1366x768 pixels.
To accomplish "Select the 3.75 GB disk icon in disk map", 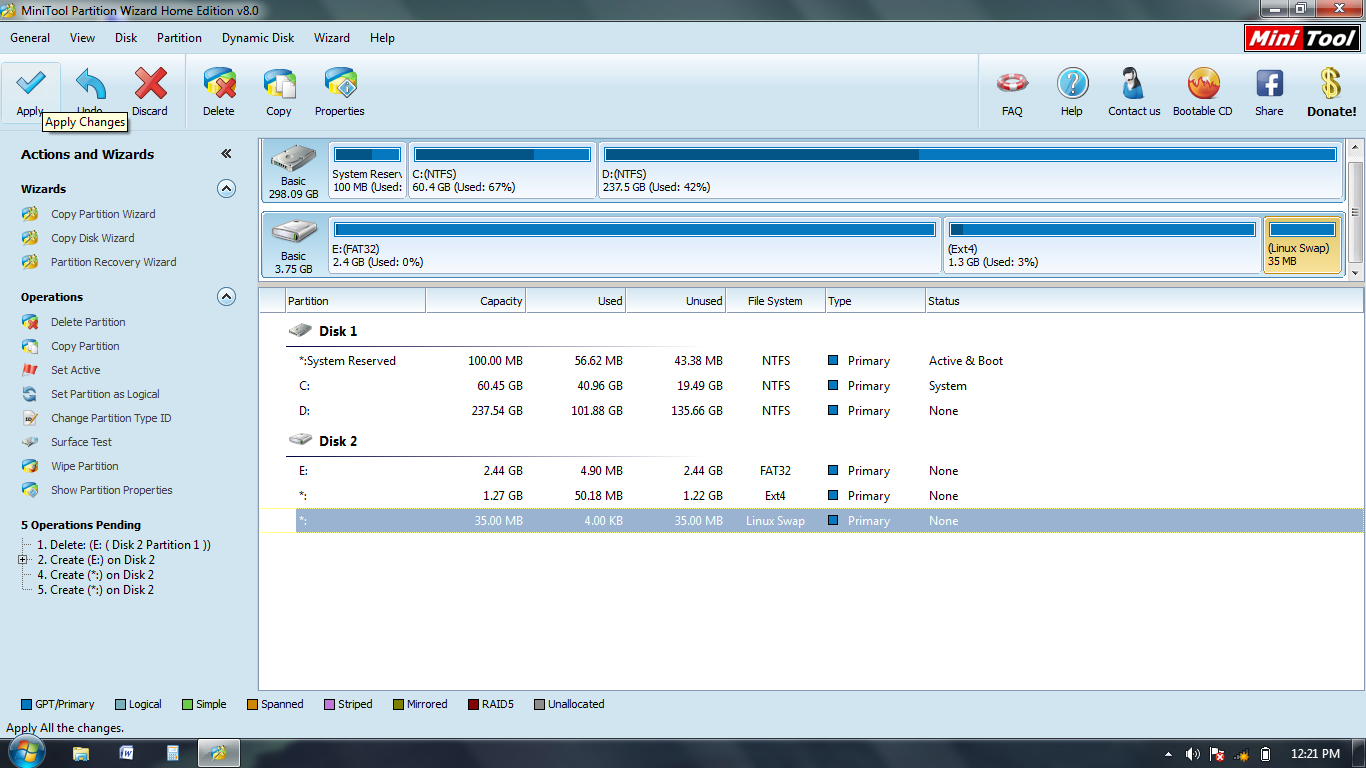I will (293, 233).
